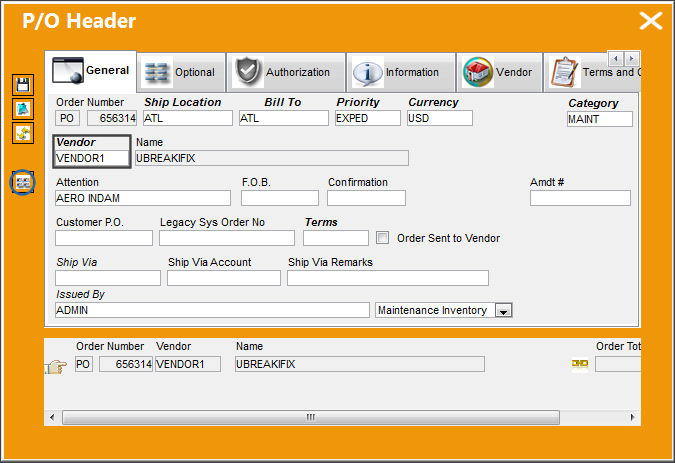Click the horizontal scrollbar thumb

click(x=311, y=417)
